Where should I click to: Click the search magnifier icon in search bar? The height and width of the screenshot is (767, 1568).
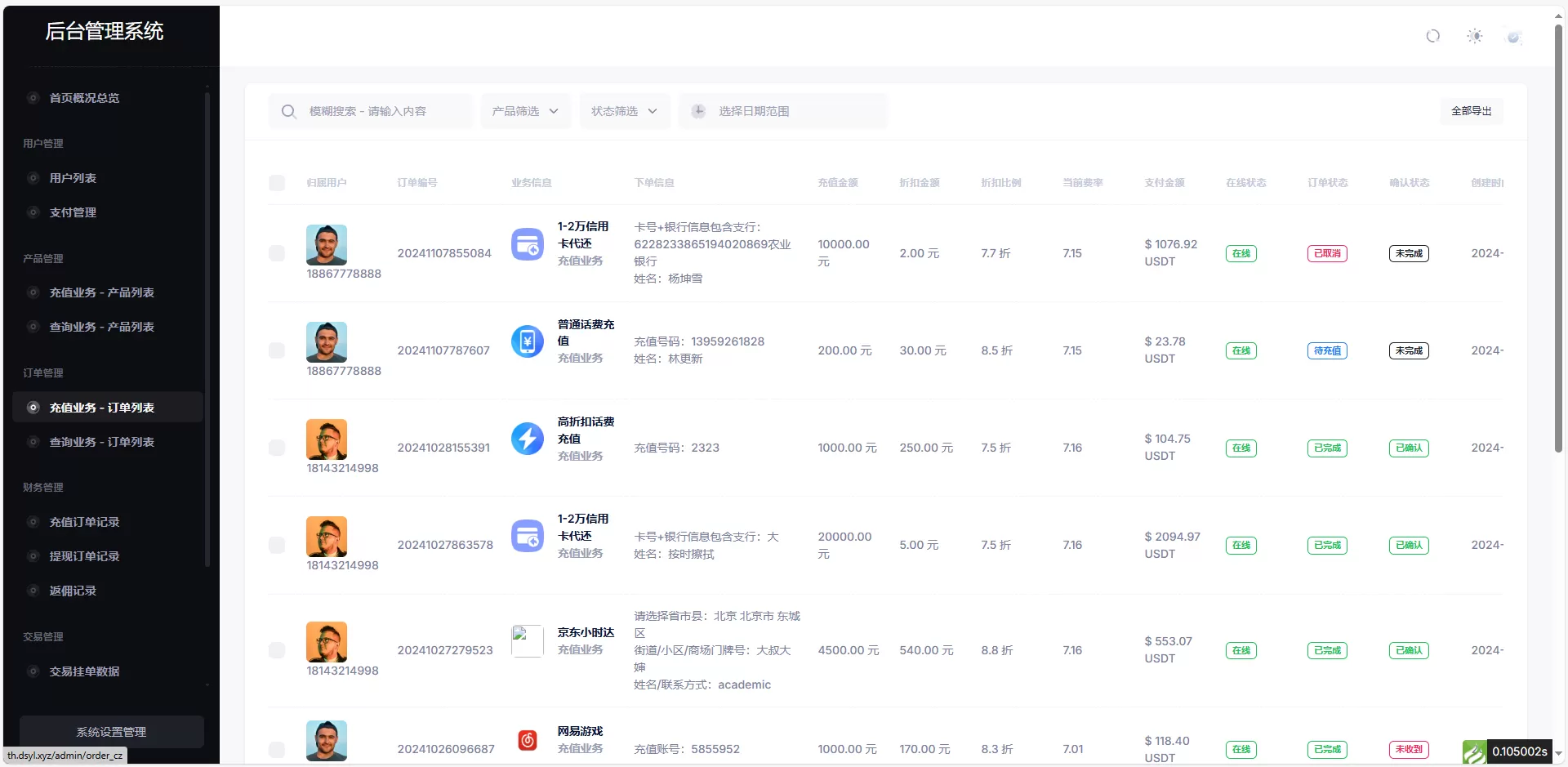[x=288, y=111]
